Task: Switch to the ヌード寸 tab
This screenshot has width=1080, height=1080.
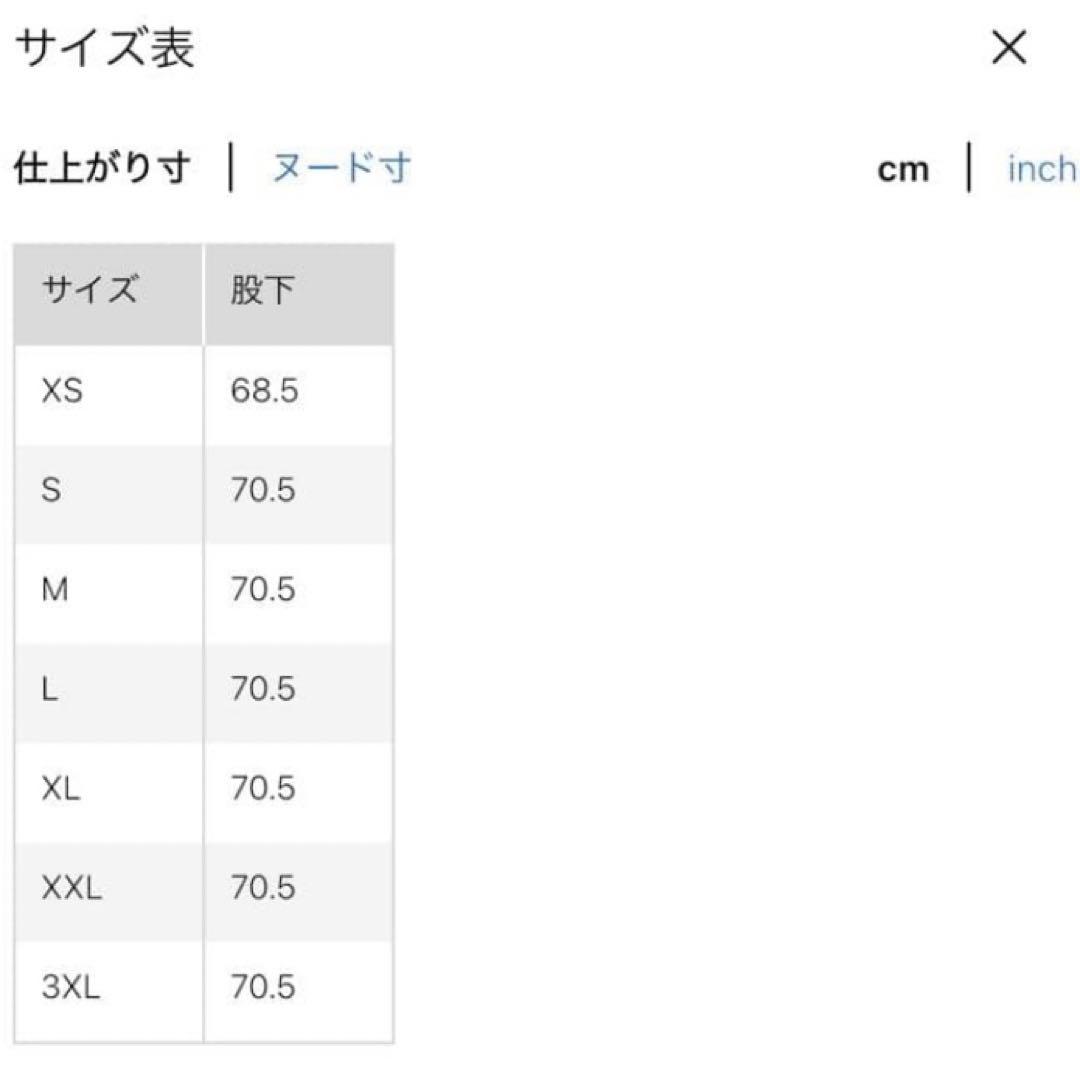Action: 341,168
